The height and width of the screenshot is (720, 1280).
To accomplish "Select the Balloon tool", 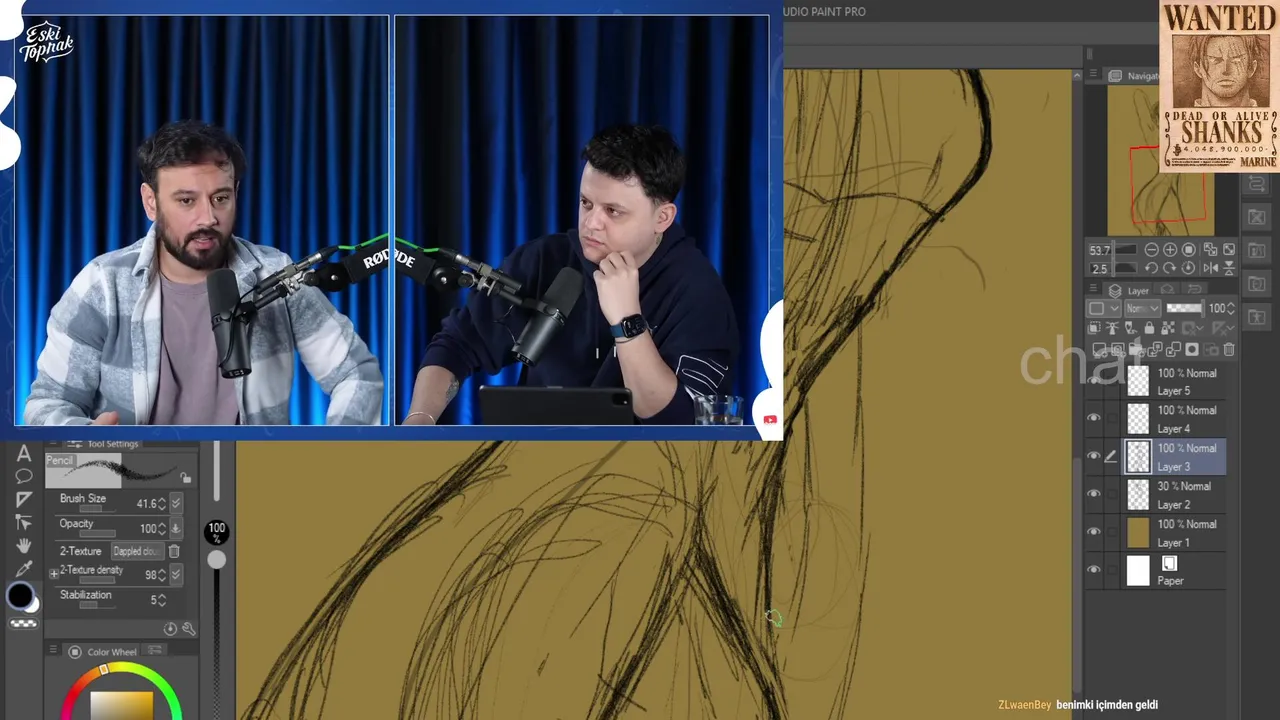I will click(x=24, y=477).
